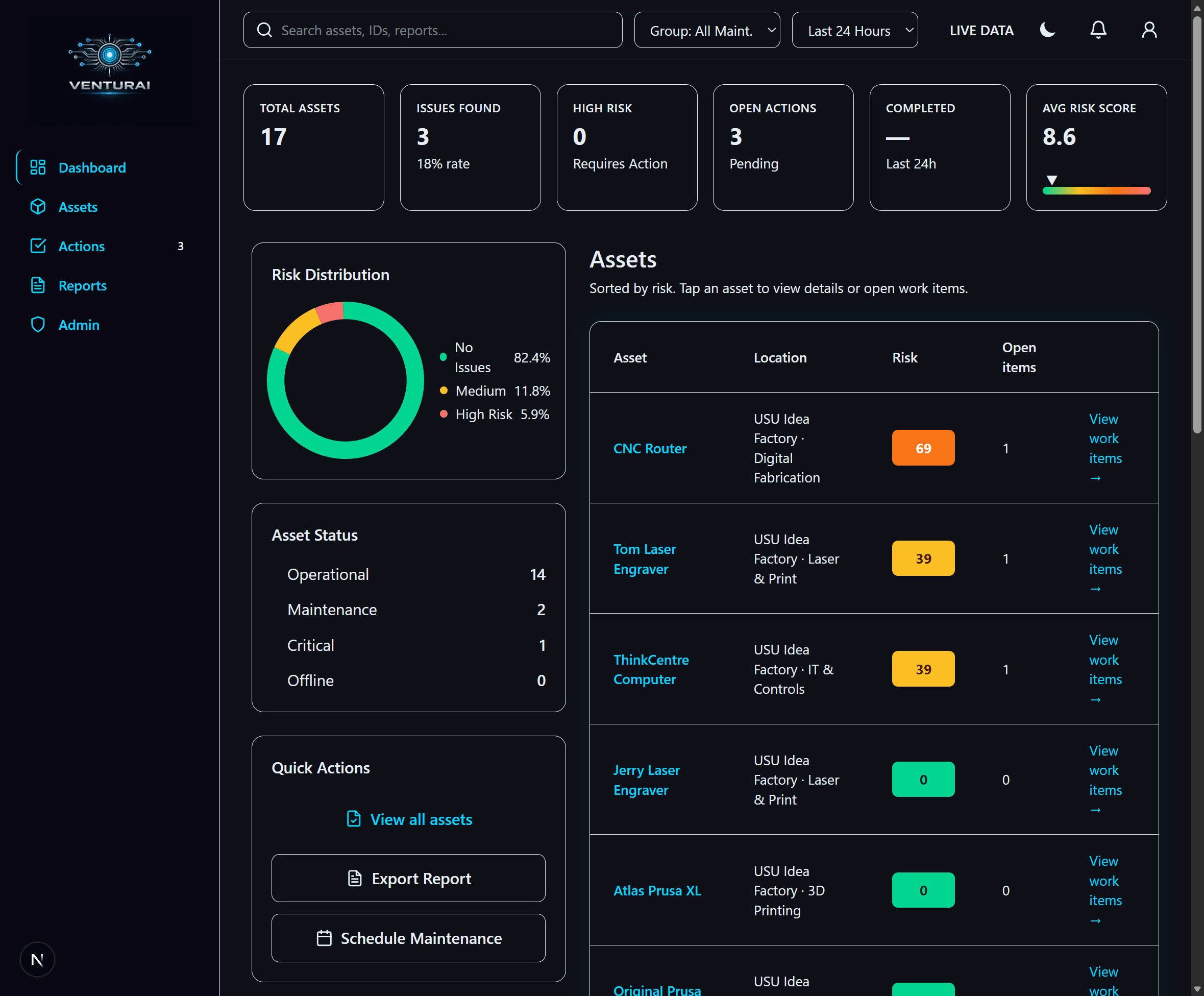The height and width of the screenshot is (996, 1204).
Task: Click the VenturAI logo
Action: (110, 64)
